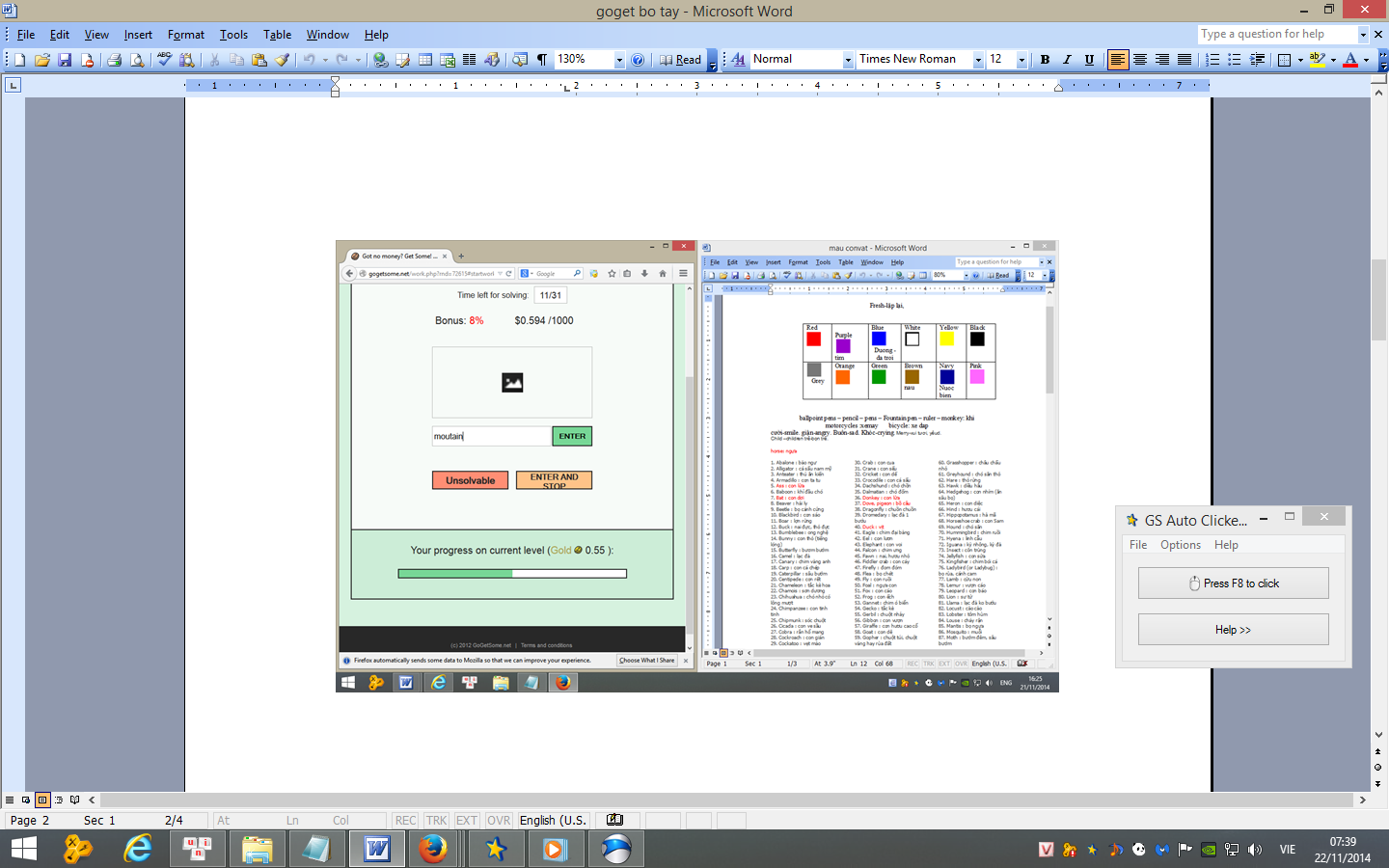
Task: Open the Columns layout tool
Action: (x=469, y=60)
